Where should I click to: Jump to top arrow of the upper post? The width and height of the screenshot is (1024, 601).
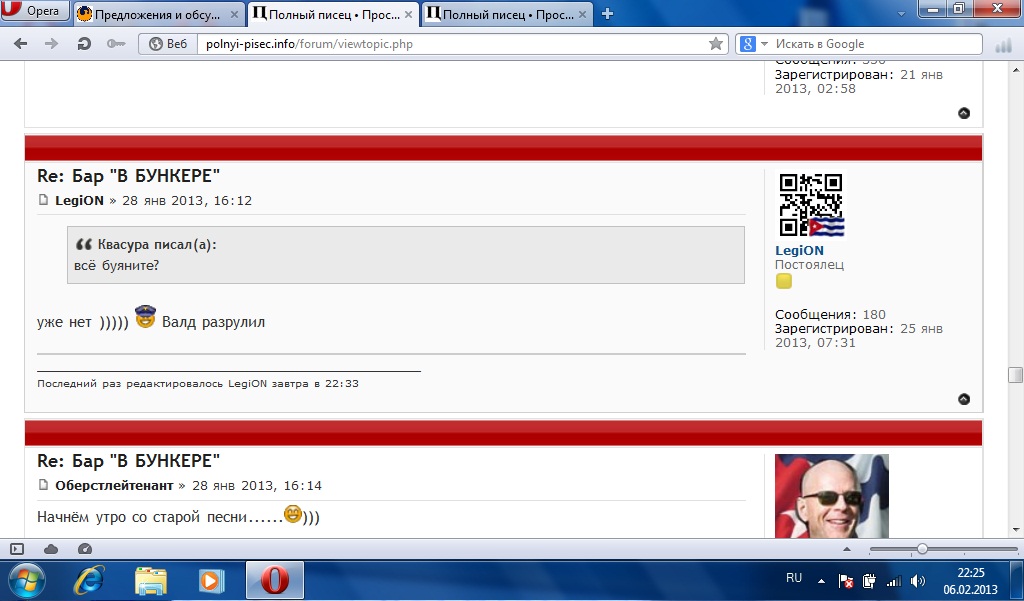[x=964, y=113]
